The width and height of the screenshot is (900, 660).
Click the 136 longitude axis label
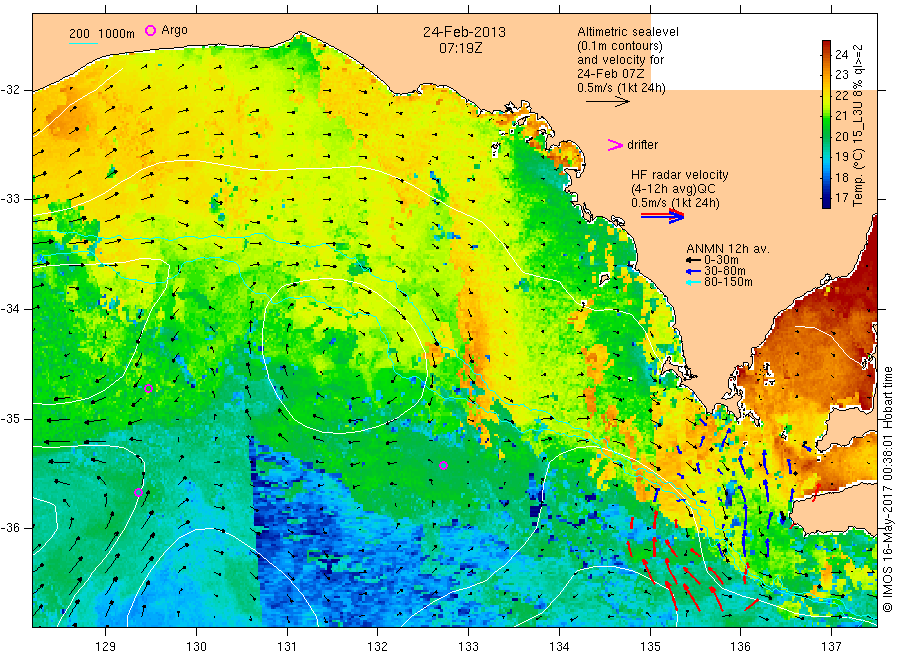pyautogui.click(x=740, y=647)
